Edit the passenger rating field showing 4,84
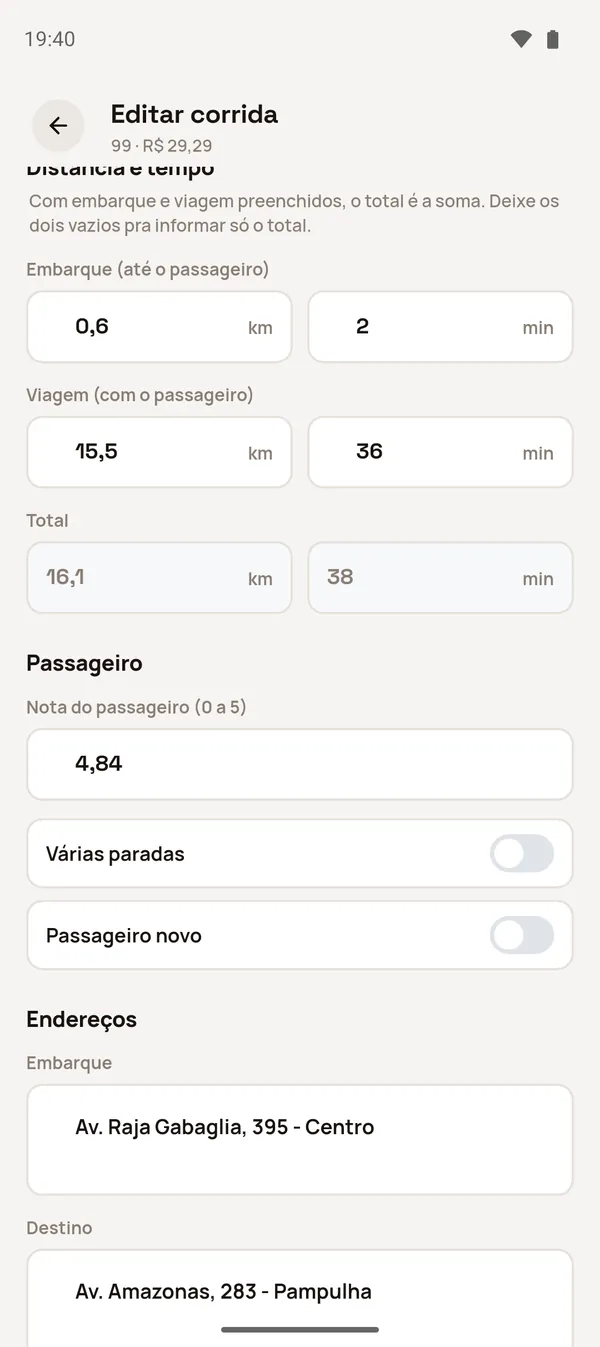Viewport: 600px width, 1347px height. pos(300,764)
